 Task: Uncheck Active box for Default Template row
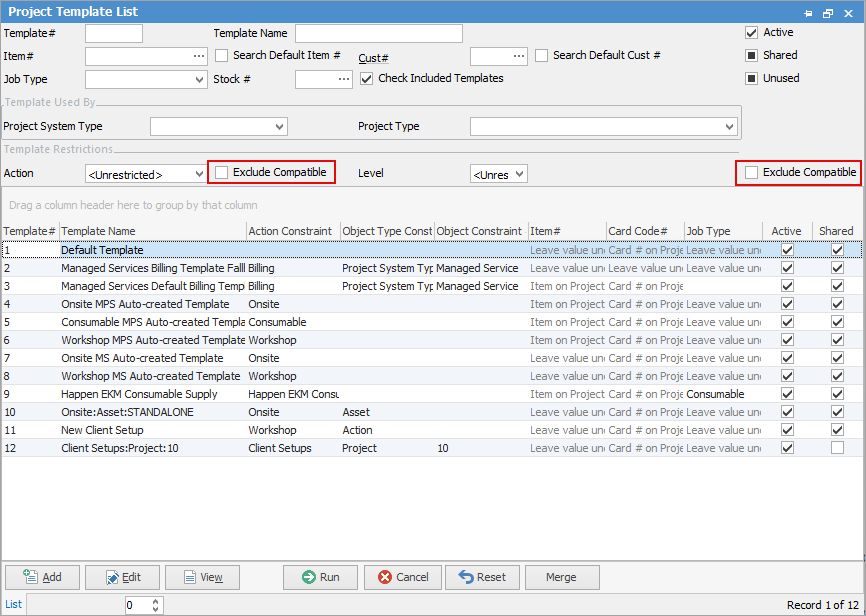(x=788, y=250)
